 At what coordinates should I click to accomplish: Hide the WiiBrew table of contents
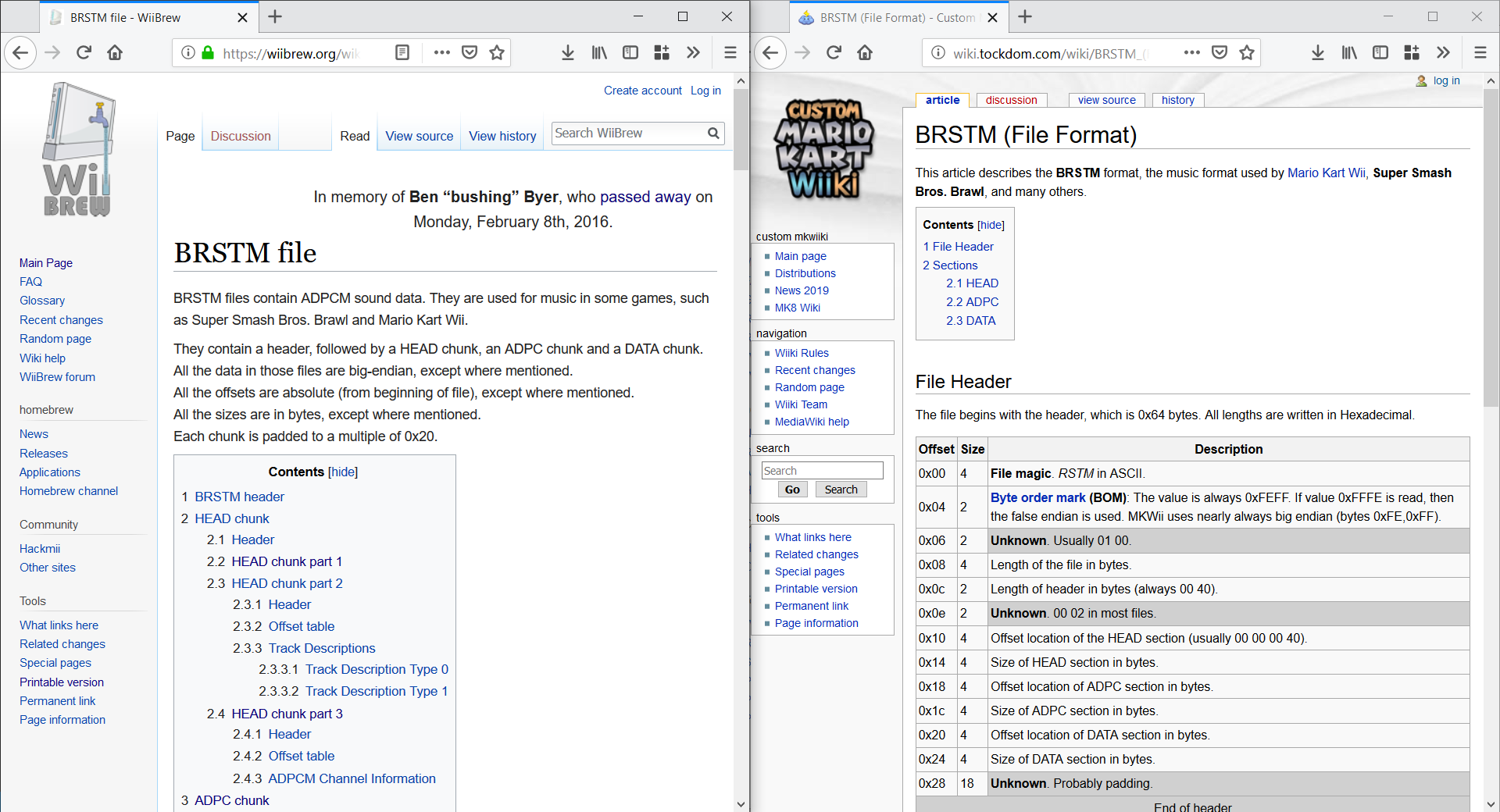(x=343, y=472)
